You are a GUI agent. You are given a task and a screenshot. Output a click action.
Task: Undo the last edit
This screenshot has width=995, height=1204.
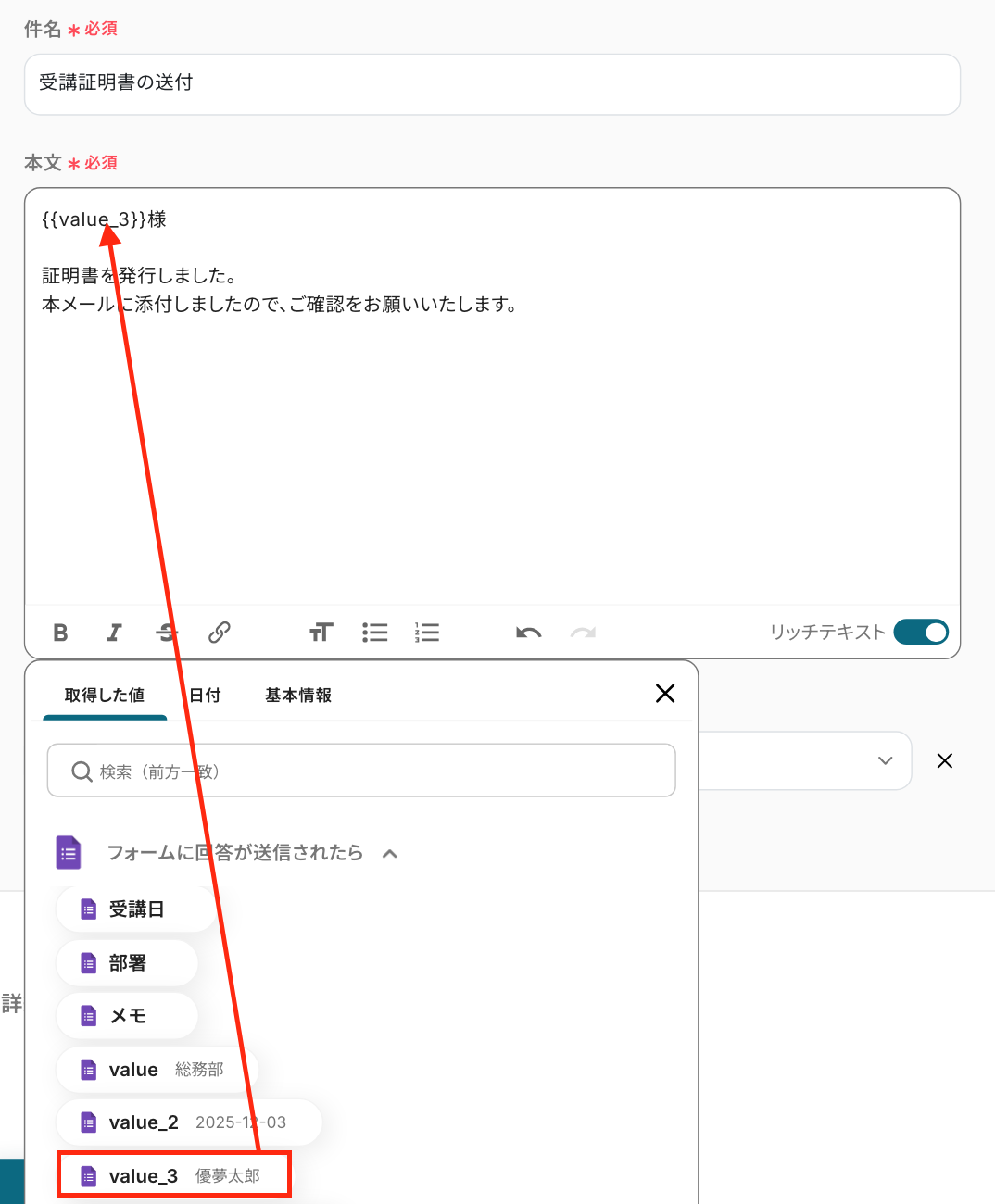coord(528,633)
